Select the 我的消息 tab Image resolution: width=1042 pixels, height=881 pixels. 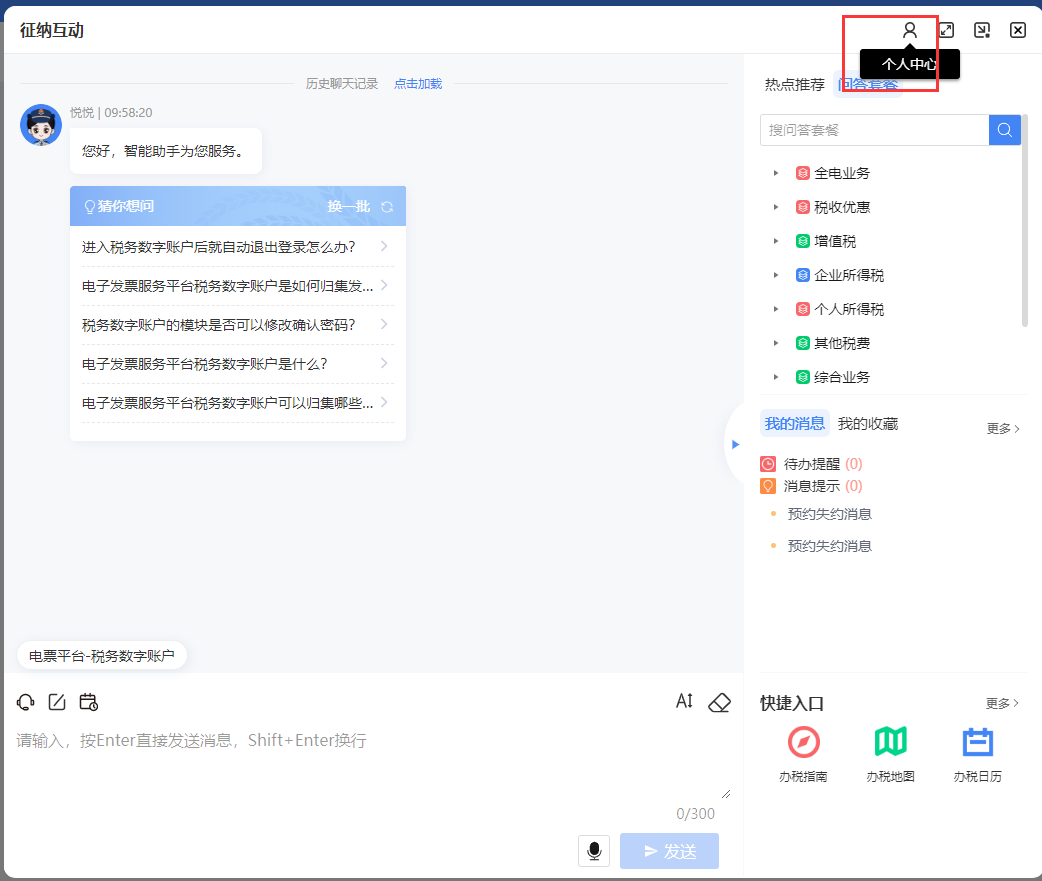pos(795,423)
